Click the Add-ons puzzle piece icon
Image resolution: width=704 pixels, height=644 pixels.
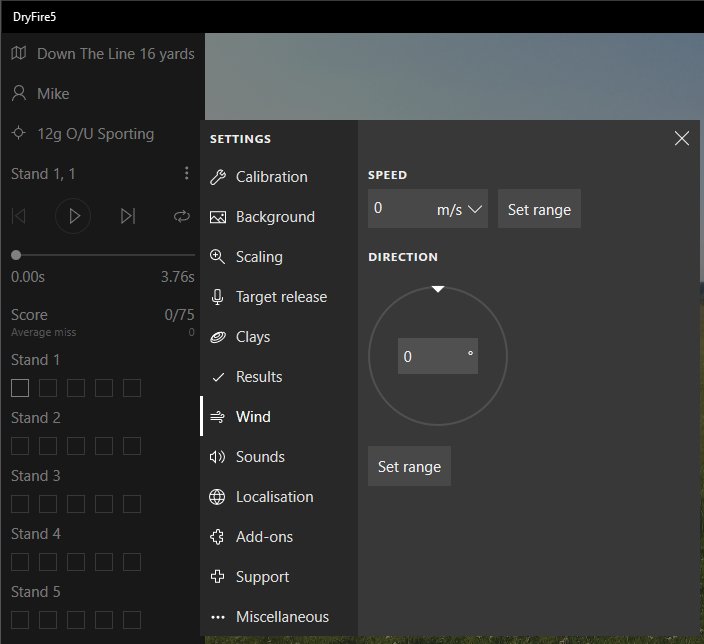218,537
